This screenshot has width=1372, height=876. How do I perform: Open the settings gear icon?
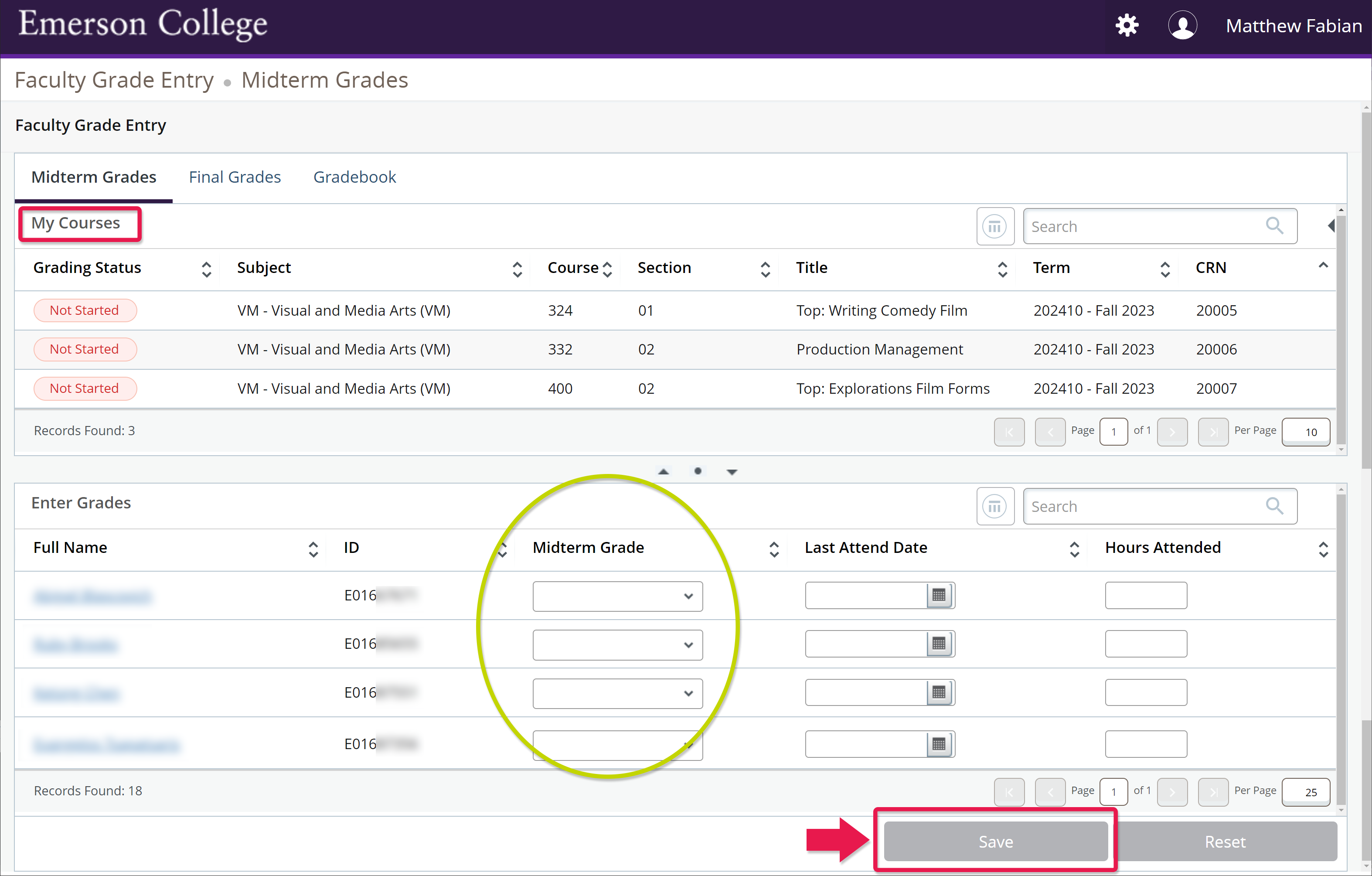tap(1127, 26)
